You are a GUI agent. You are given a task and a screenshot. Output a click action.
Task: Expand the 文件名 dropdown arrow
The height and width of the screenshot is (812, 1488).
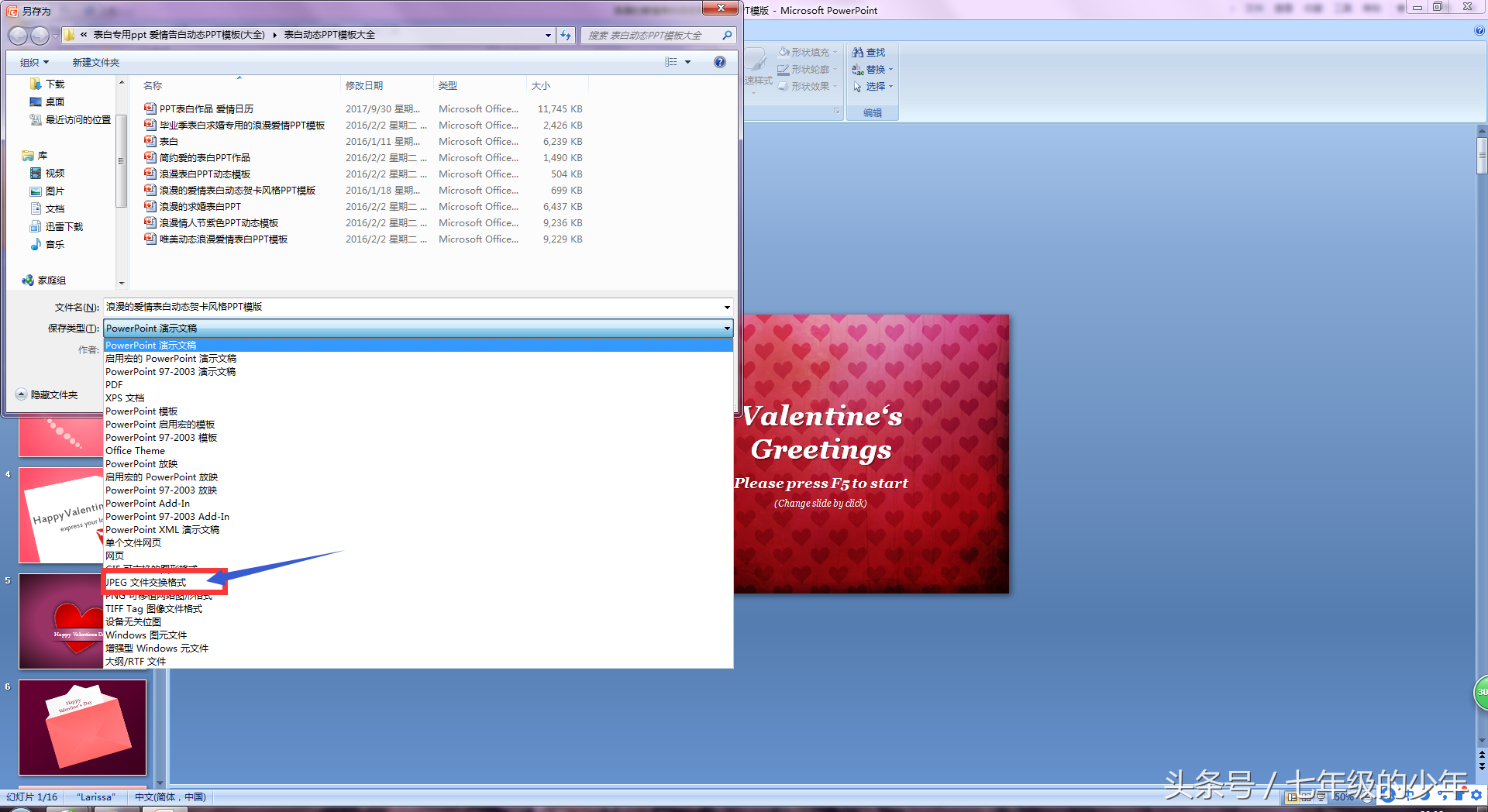tap(727, 307)
